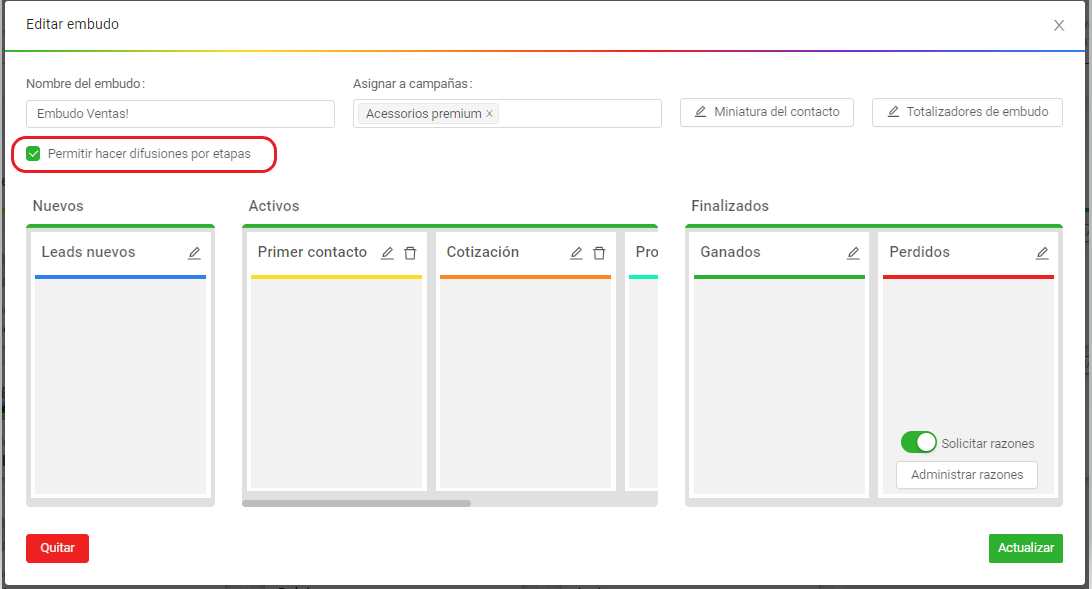Remove the Acessorios premium campaign tag

(490, 113)
